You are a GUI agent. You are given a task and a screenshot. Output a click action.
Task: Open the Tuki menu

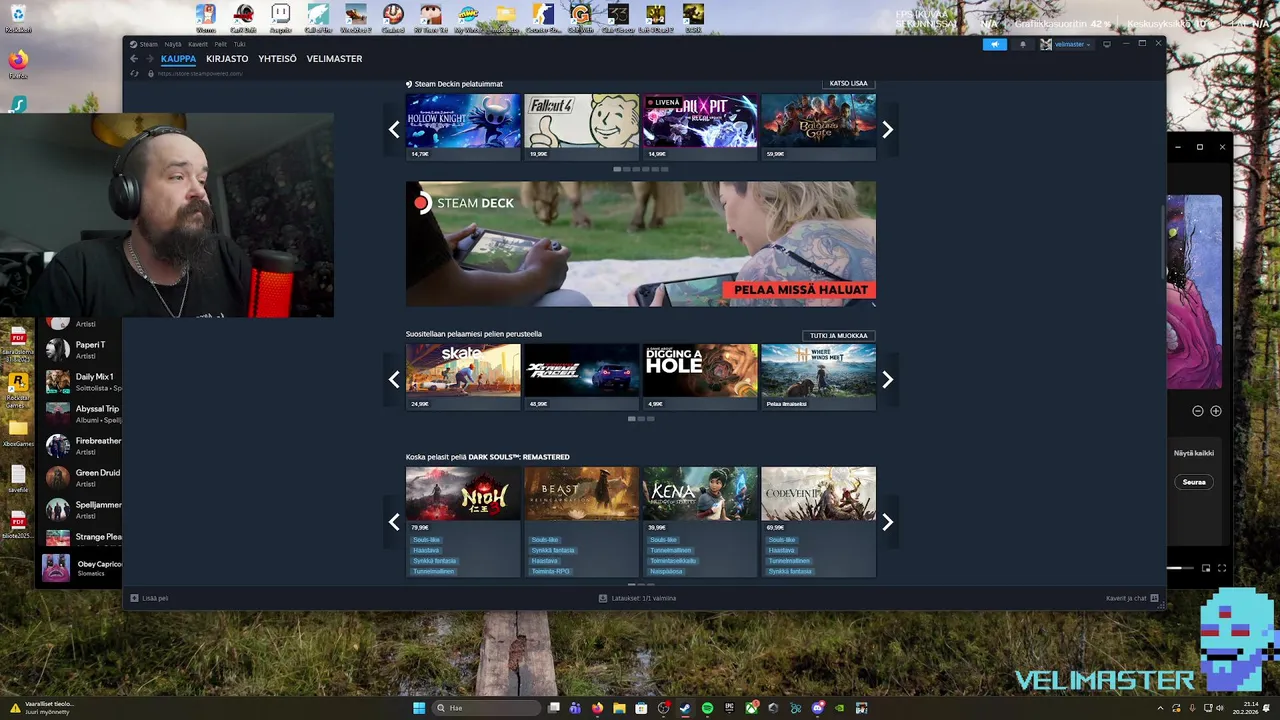(239, 44)
